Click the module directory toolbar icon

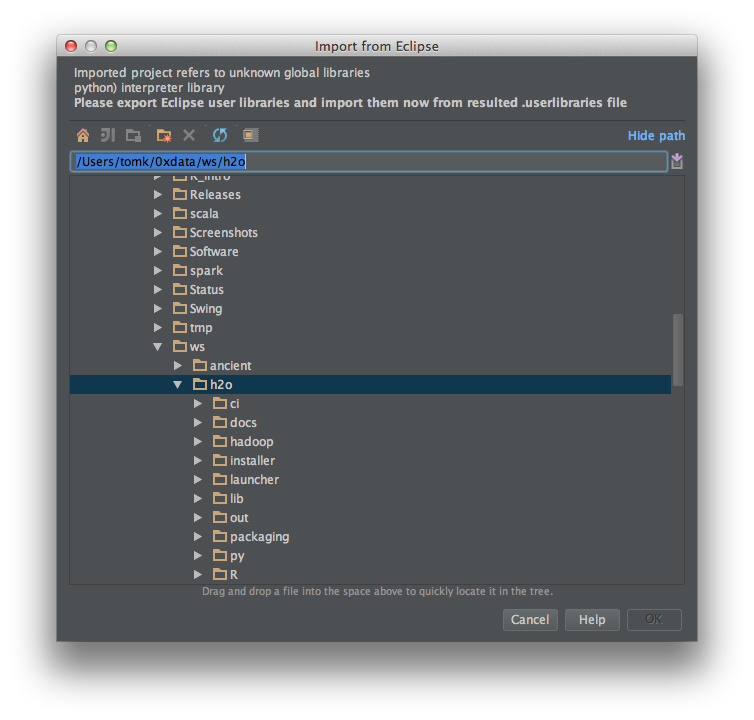click(x=133, y=135)
